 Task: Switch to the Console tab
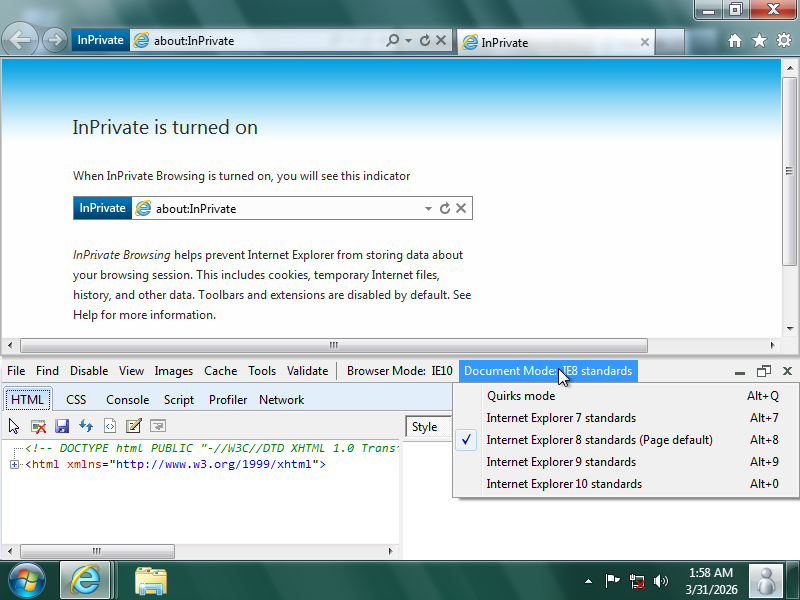tap(128, 399)
